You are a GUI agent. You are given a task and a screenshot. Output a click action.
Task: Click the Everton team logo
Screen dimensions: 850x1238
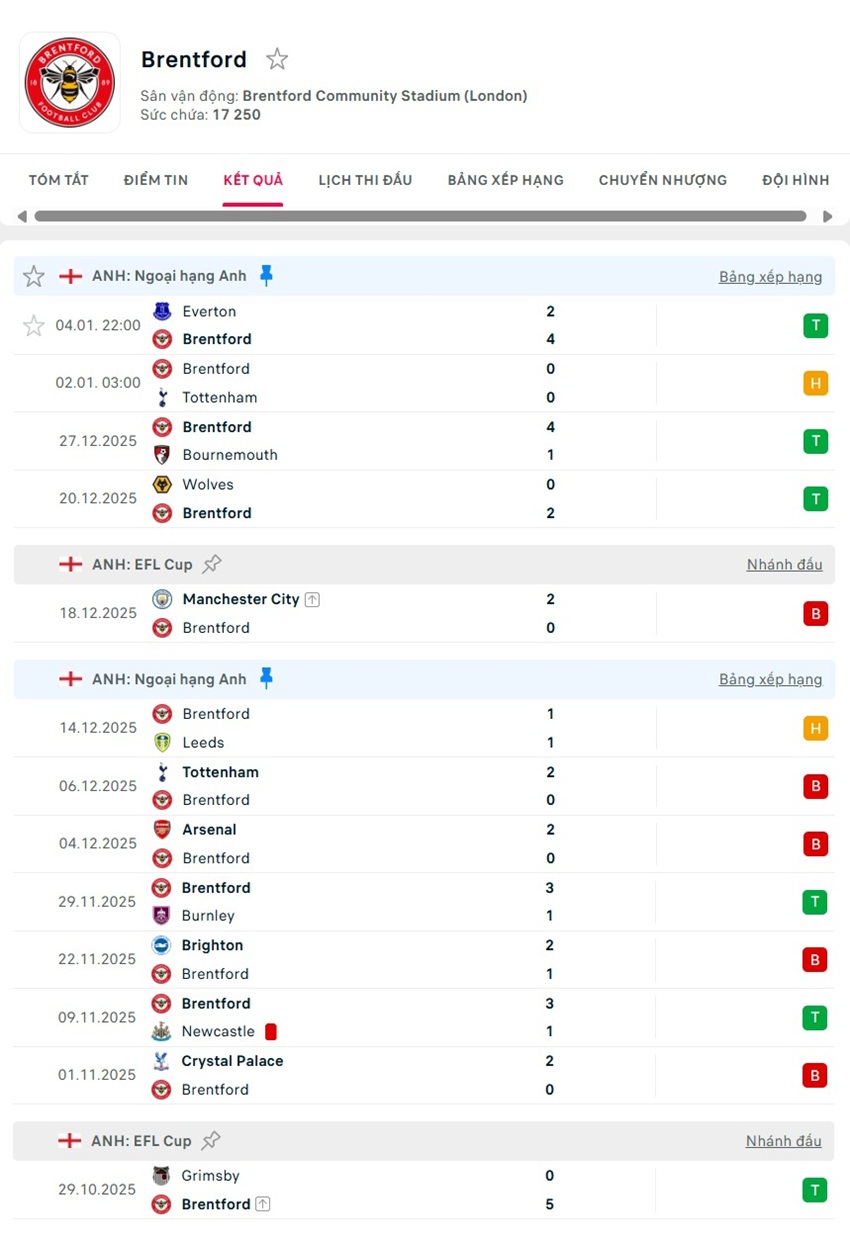(163, 311)
